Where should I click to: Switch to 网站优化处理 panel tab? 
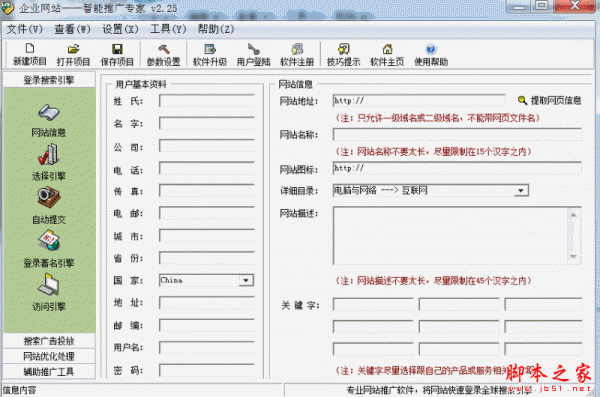coord(49,356)
